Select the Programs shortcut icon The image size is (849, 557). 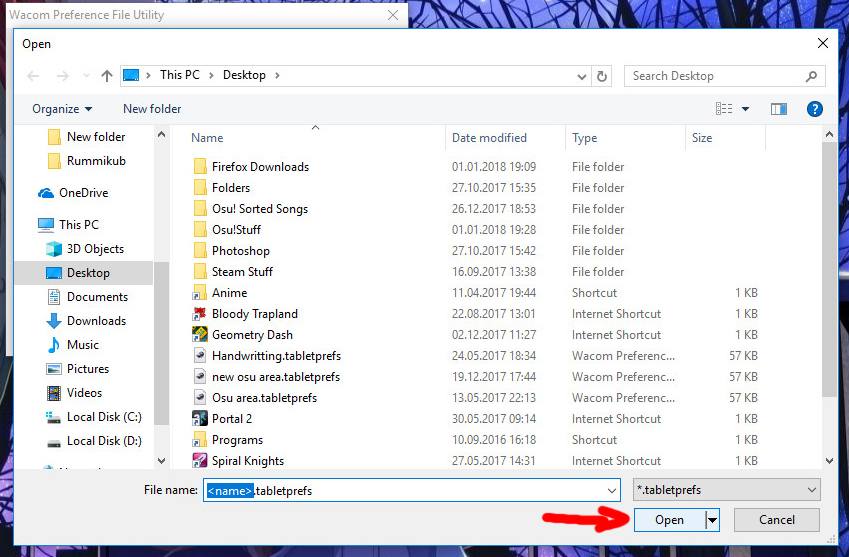200,440
